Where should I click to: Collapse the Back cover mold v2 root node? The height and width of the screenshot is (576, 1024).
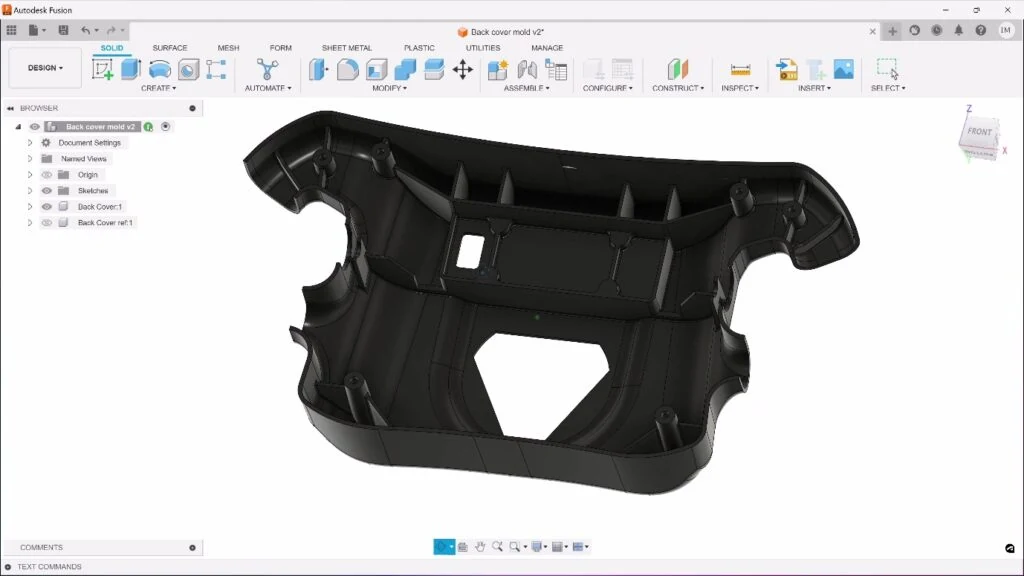click(18, 127)
